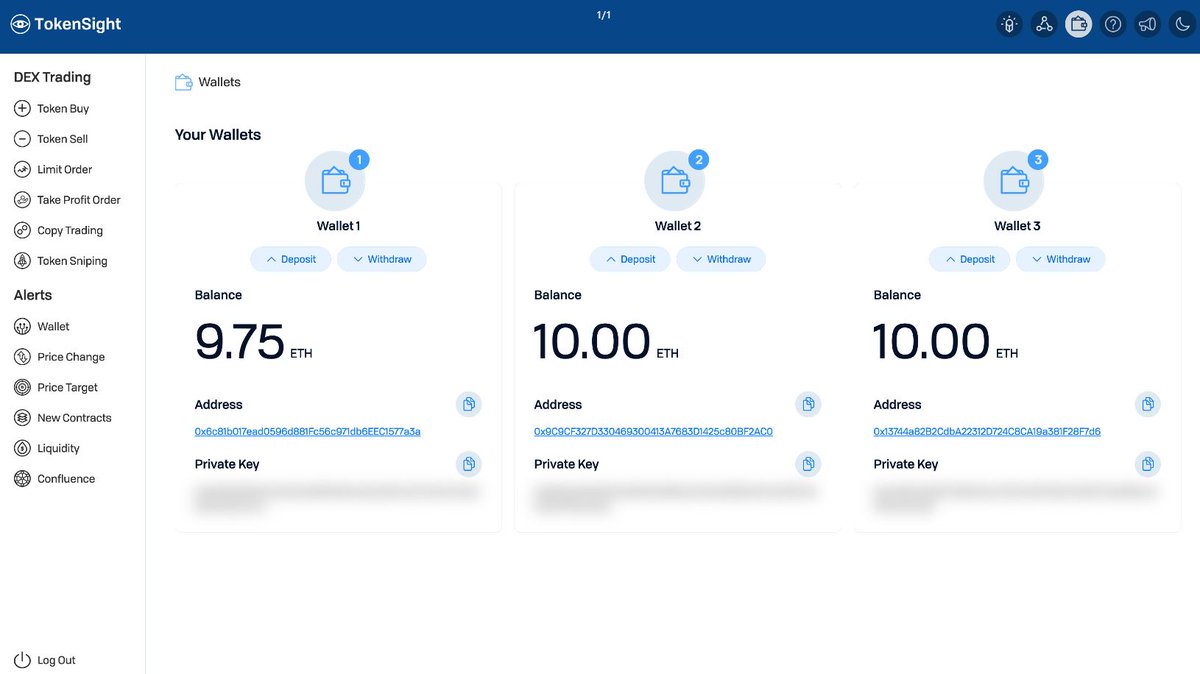Open Token Sniping in sidebar
Screen dimensions: 1200x674
(x=60, y=261)
